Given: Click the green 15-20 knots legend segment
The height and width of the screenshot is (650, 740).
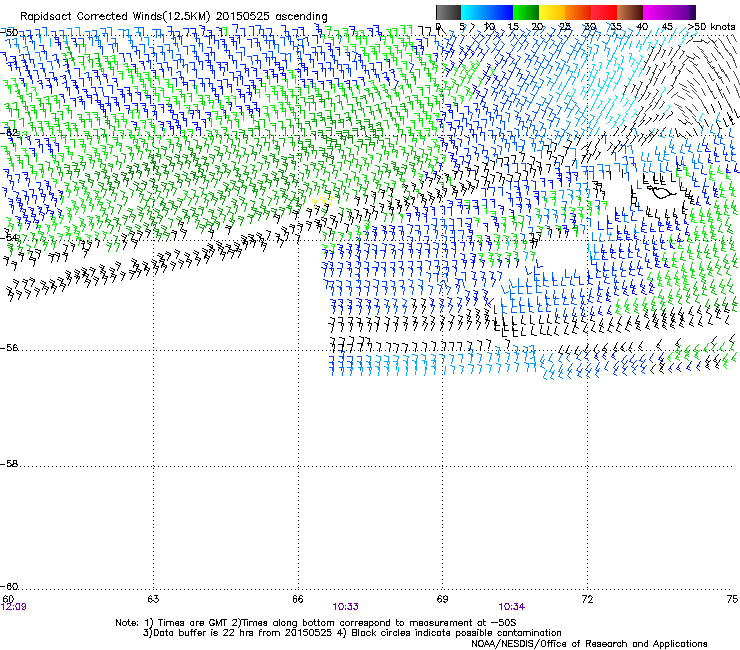Looking at the screenshot, I should pos(526,12).
